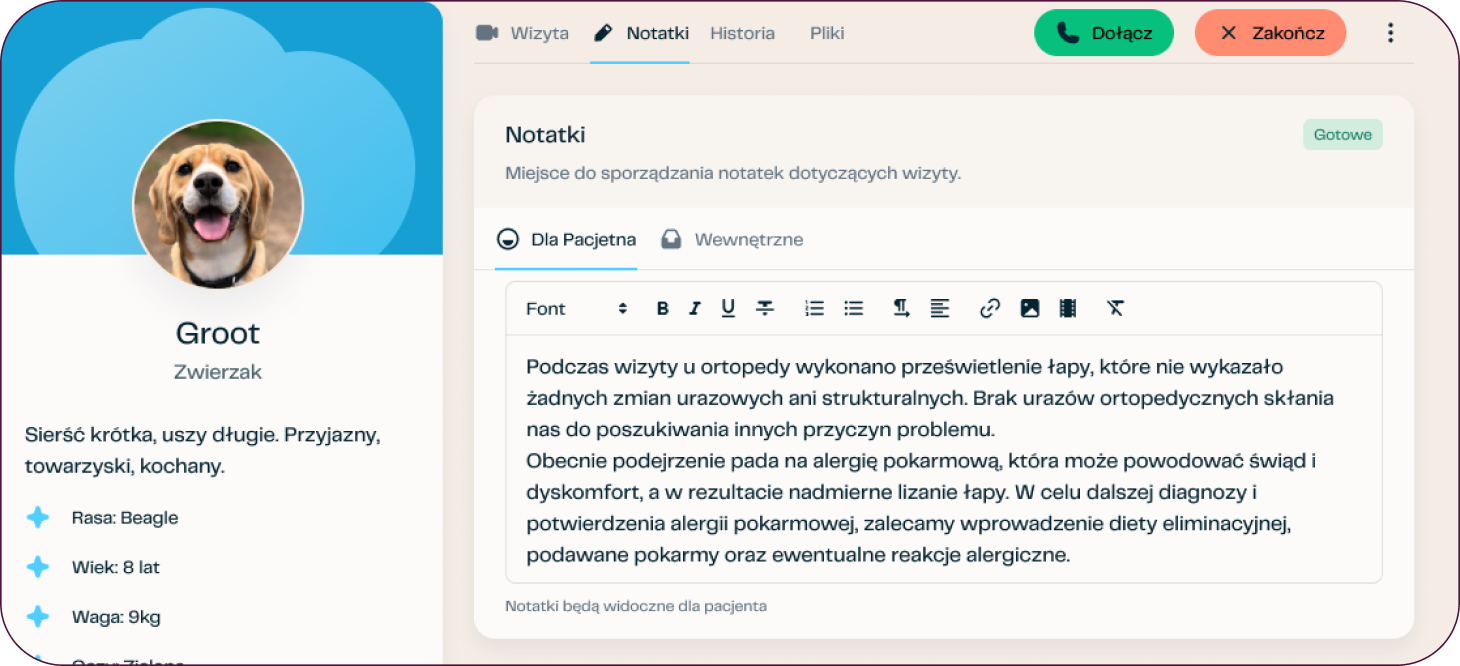Clear text formatting in the editor
Viewport: 1460px width, 666px height.
(1116, 309)
